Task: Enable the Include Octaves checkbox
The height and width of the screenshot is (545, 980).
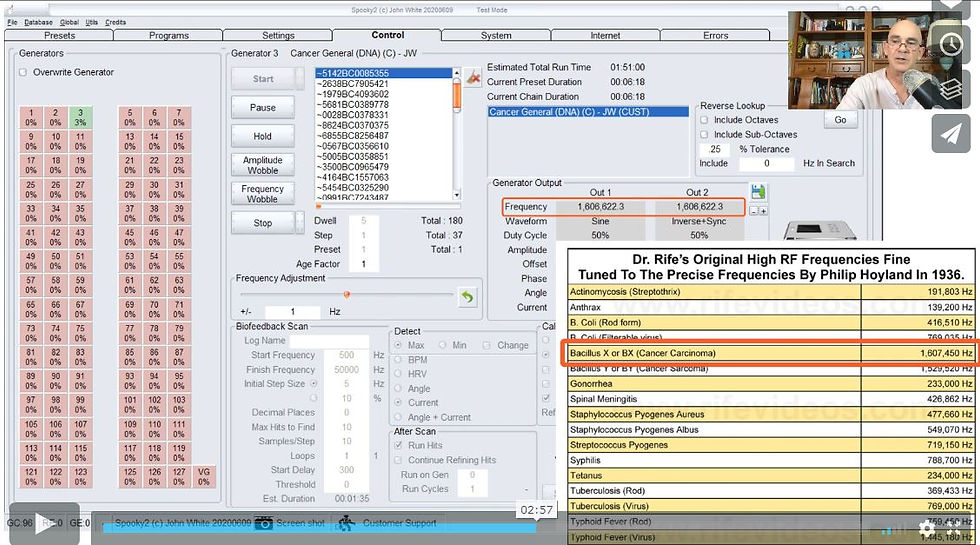Action: [x=704, y=120]
